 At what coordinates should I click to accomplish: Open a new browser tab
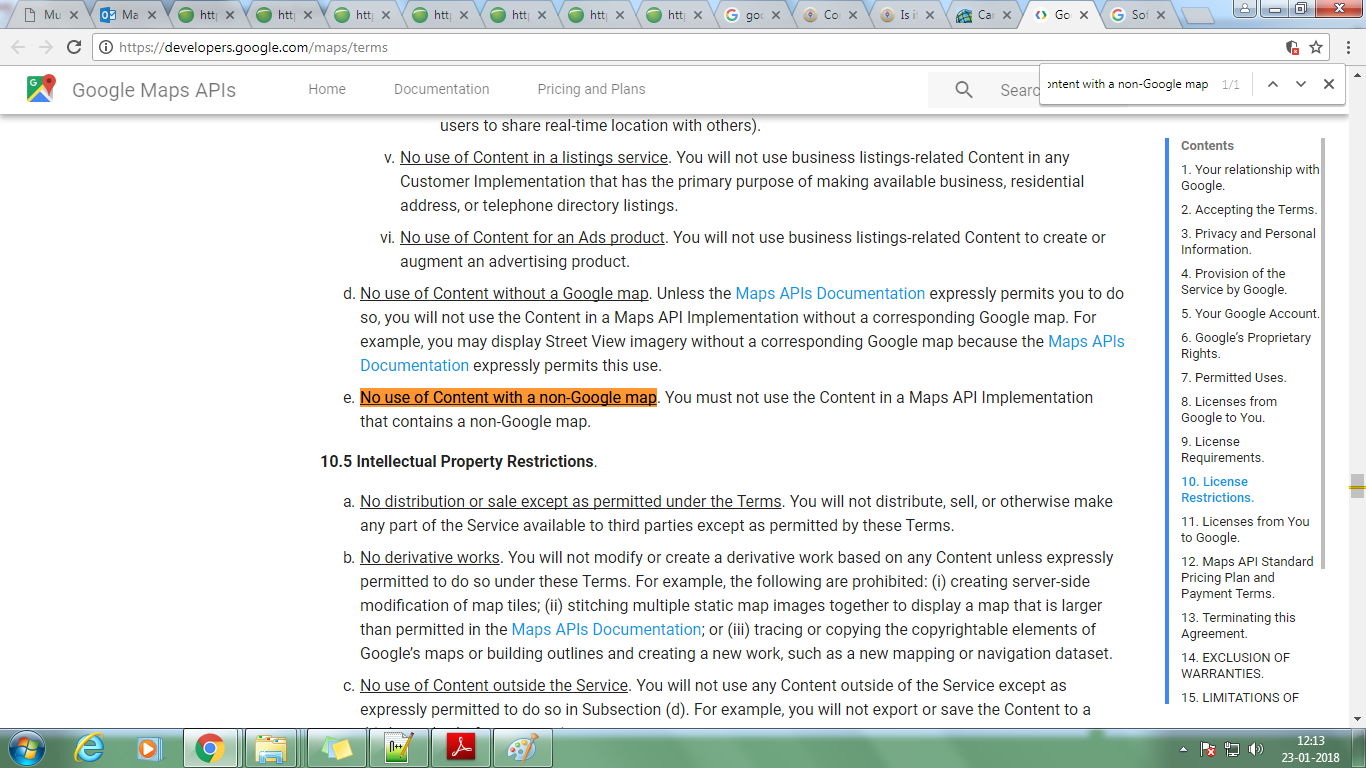(x=1200, y=16)
